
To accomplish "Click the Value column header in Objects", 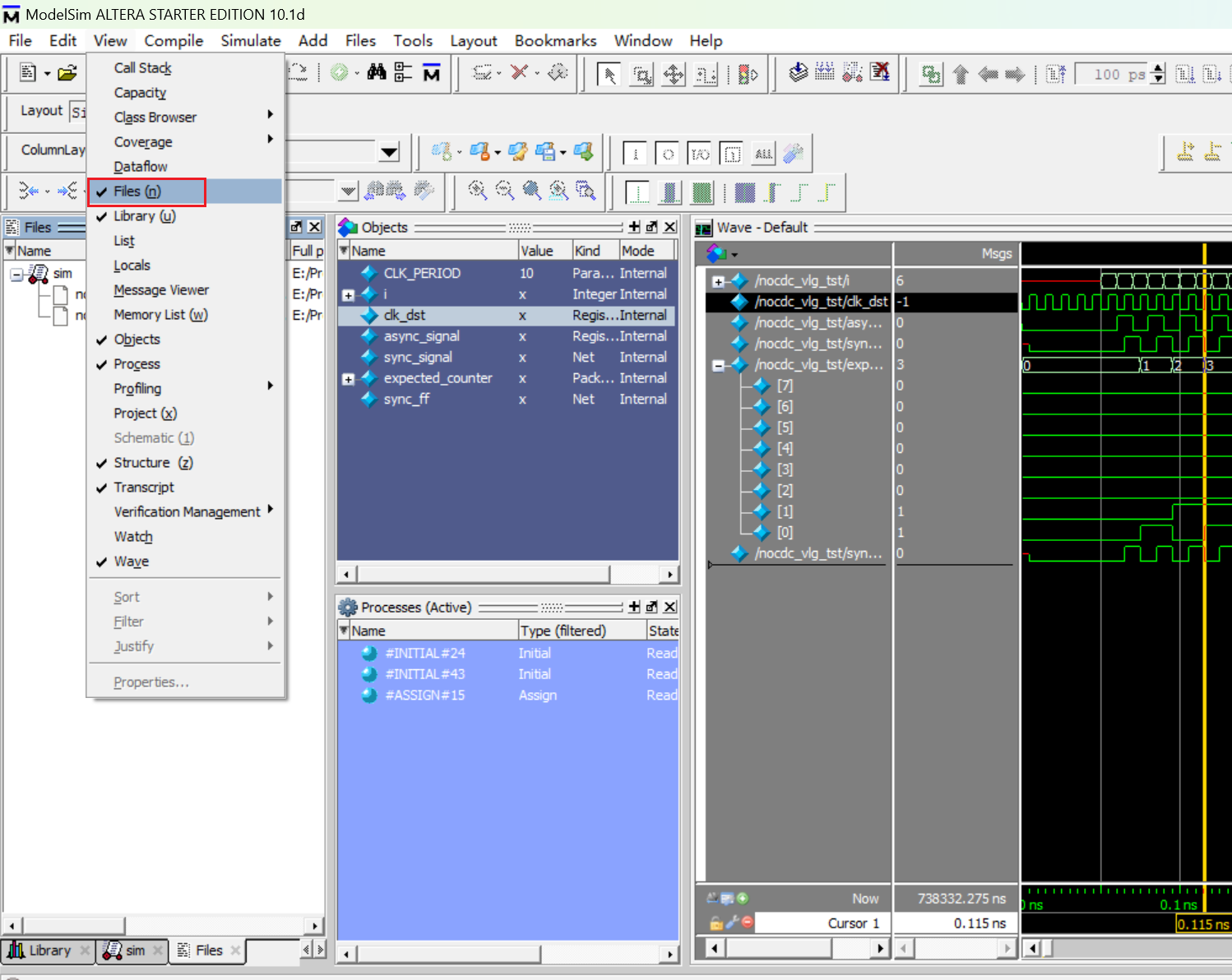I will pos(544,251).
